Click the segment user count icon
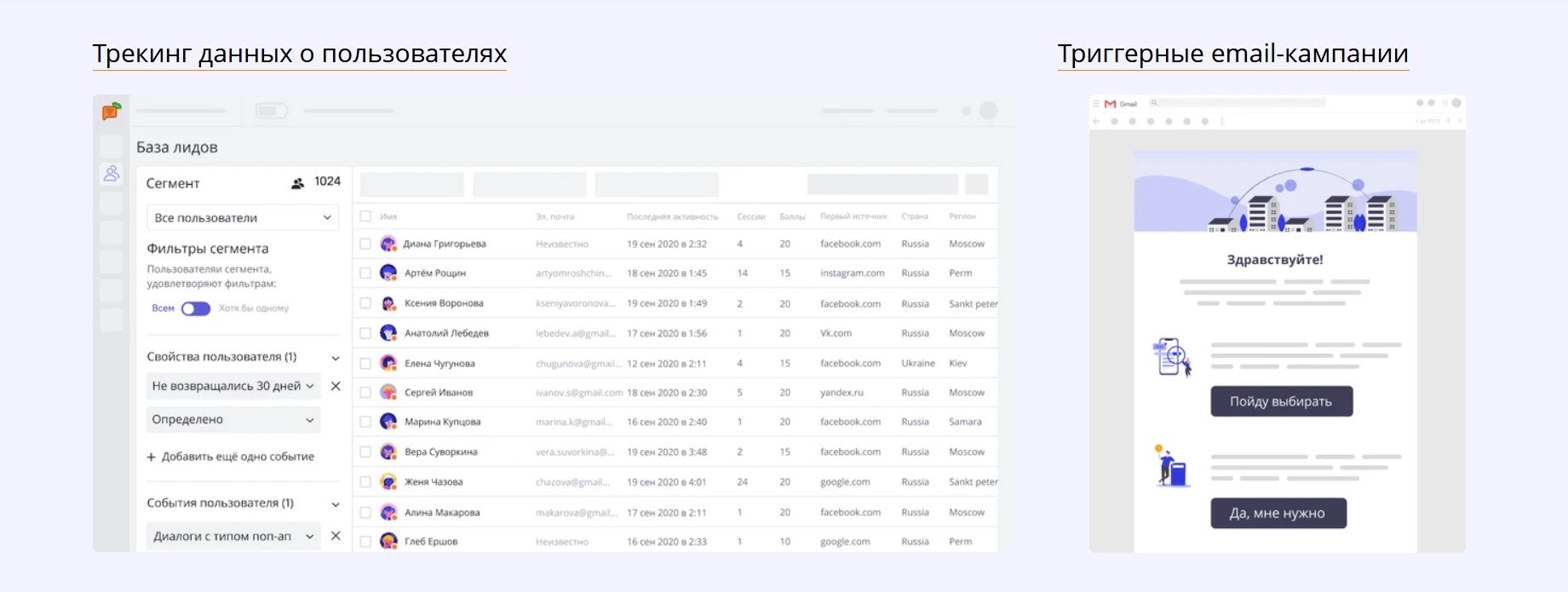1568x592 pixels. click(x=297, y=183)
